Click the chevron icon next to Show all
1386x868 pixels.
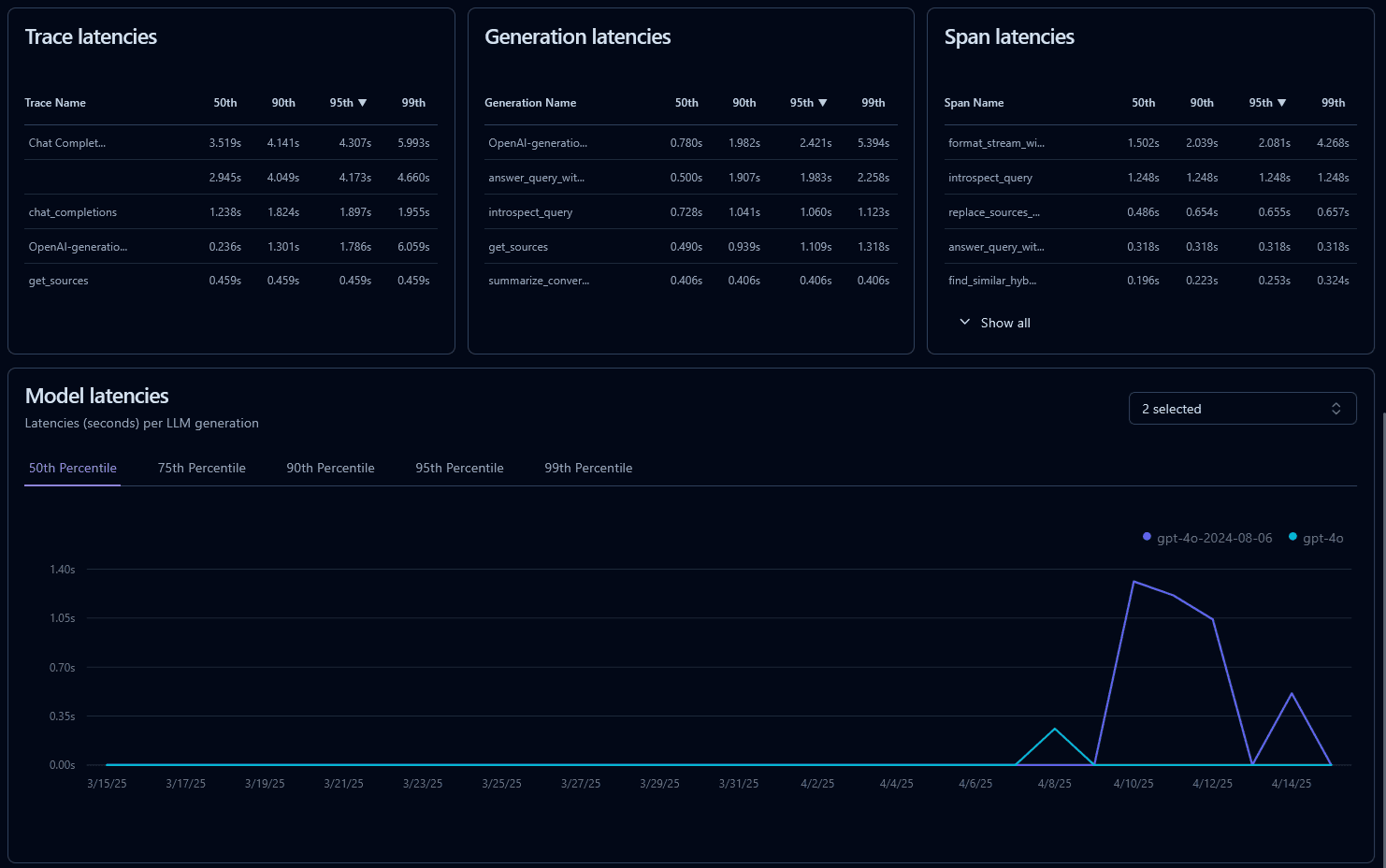click(964, 322)
